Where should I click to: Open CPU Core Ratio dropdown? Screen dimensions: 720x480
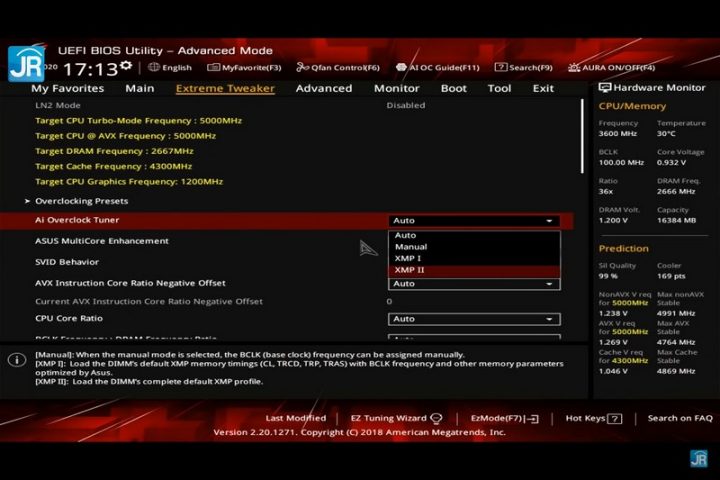point(474,319)
